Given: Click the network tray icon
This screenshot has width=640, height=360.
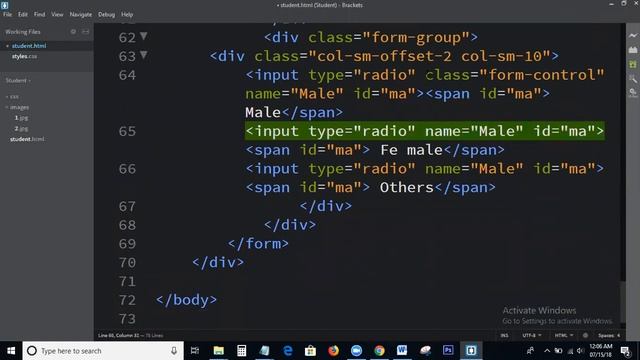Looking at the screenshot, I should click(x=570, y=351).
